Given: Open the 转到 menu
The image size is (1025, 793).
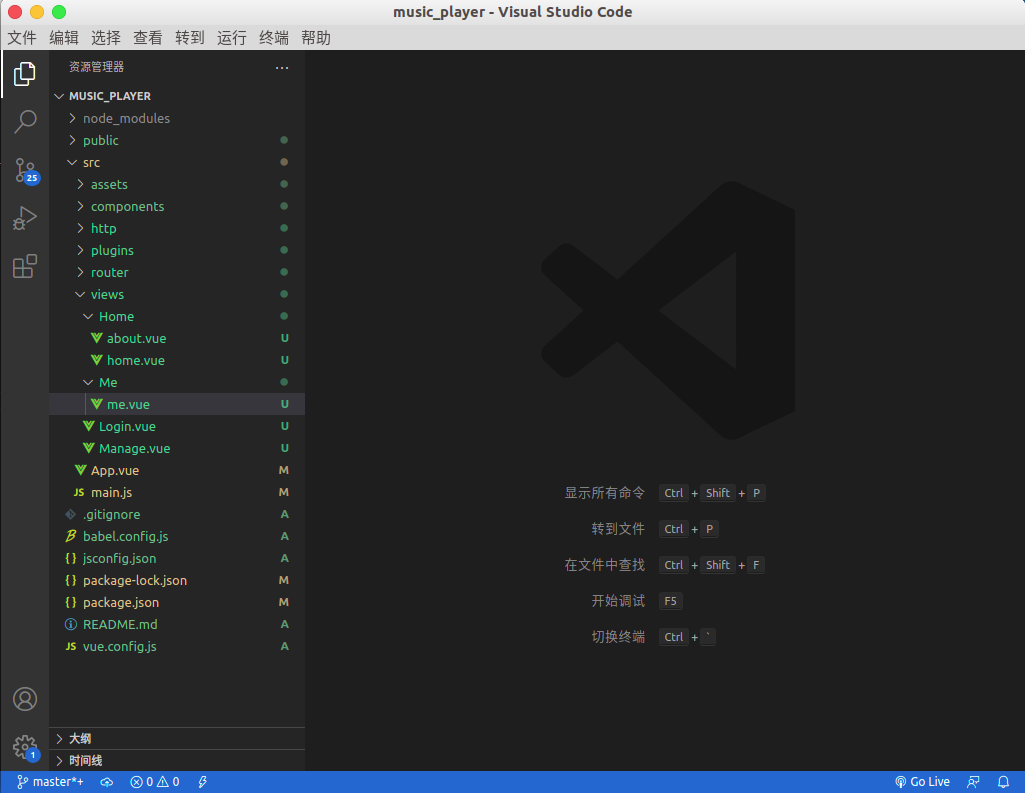Looking at the screenshot, I should click(x=190, y=38).
